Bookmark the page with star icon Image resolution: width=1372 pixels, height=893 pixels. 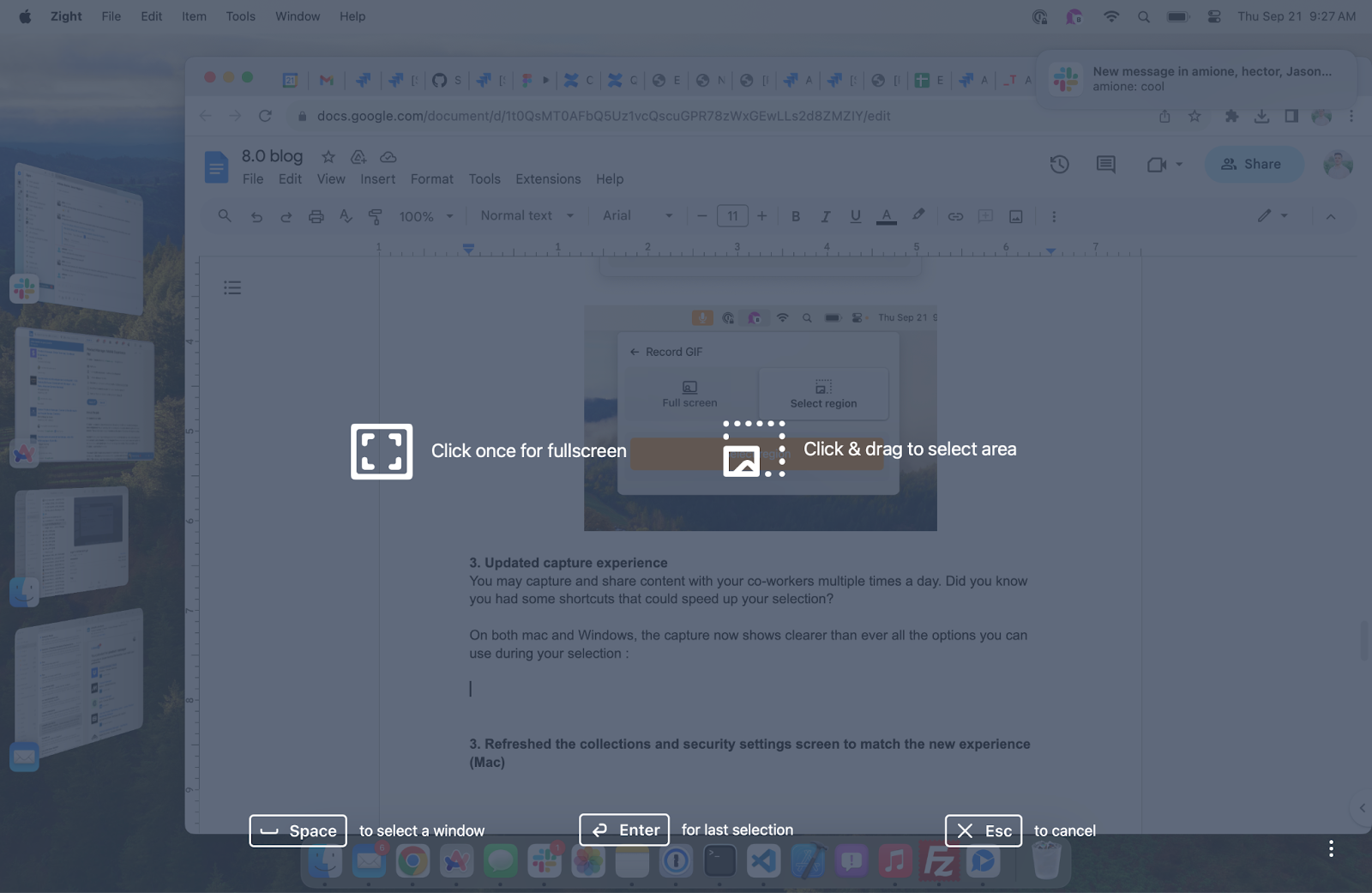(x=1194, y=116)
